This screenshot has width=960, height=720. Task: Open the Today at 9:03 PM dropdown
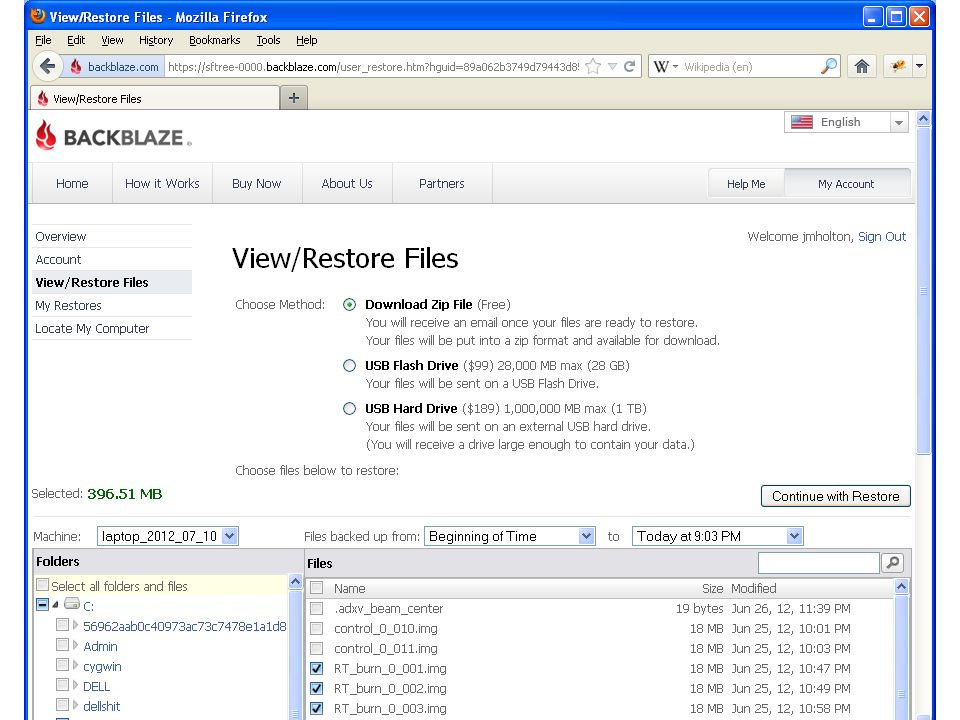point(717,536)
